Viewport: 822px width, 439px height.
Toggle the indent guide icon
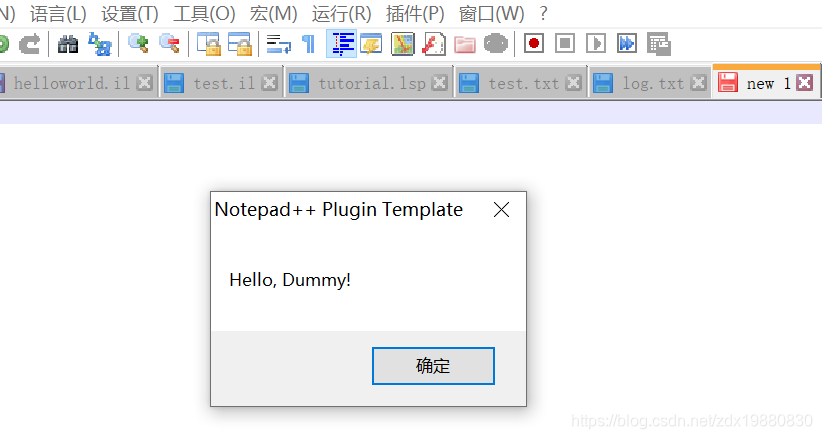click(341, 44)
